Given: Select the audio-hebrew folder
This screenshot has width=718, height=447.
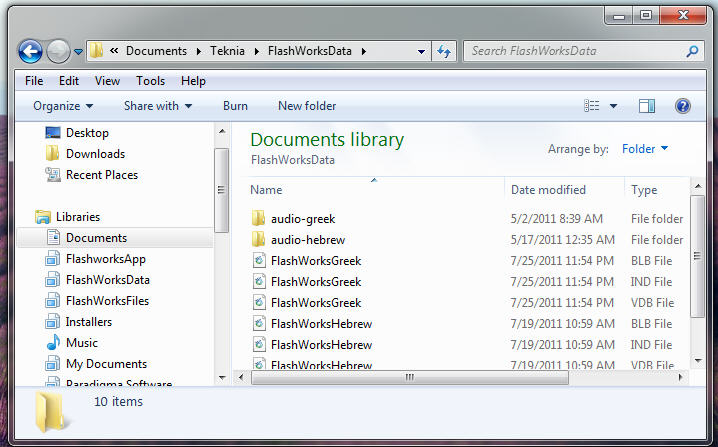Looking at the screenshot, I should [x=307, y=240].
